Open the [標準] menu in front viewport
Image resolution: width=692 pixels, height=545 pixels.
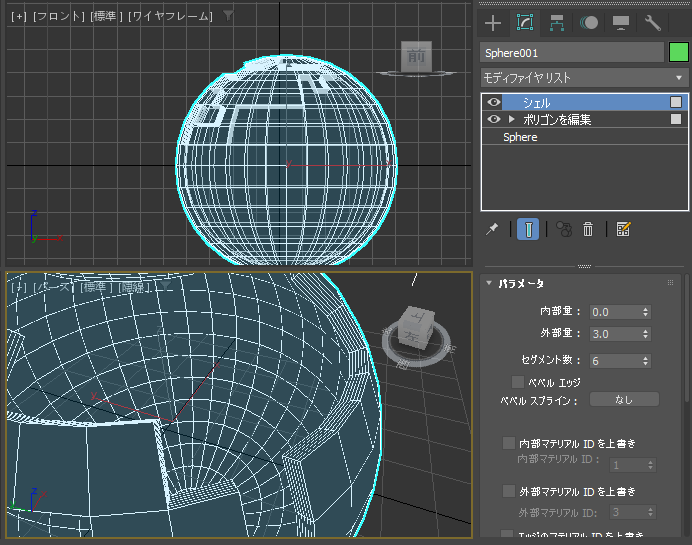[106, 16]
